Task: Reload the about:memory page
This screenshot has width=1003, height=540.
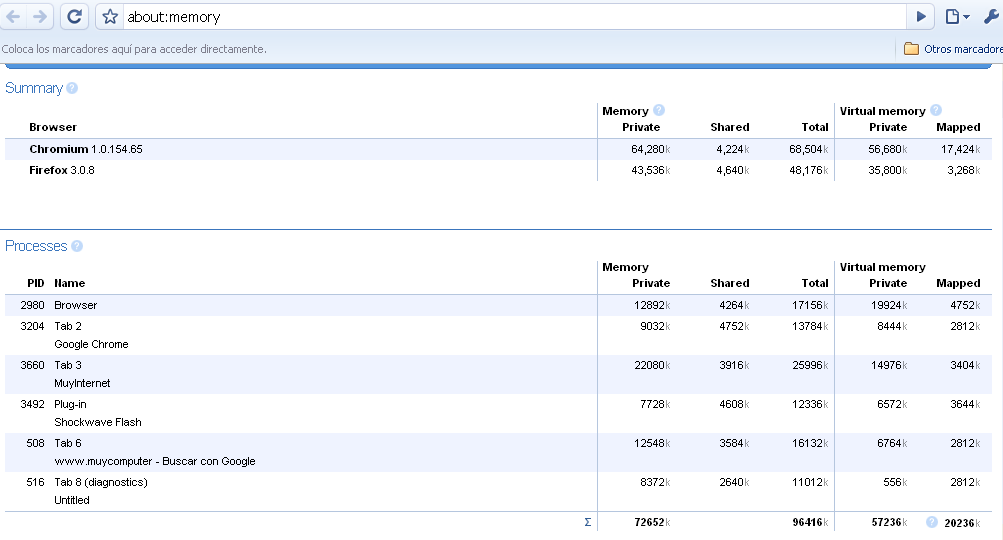Action: pyautogui.click(x=74, y=16)
